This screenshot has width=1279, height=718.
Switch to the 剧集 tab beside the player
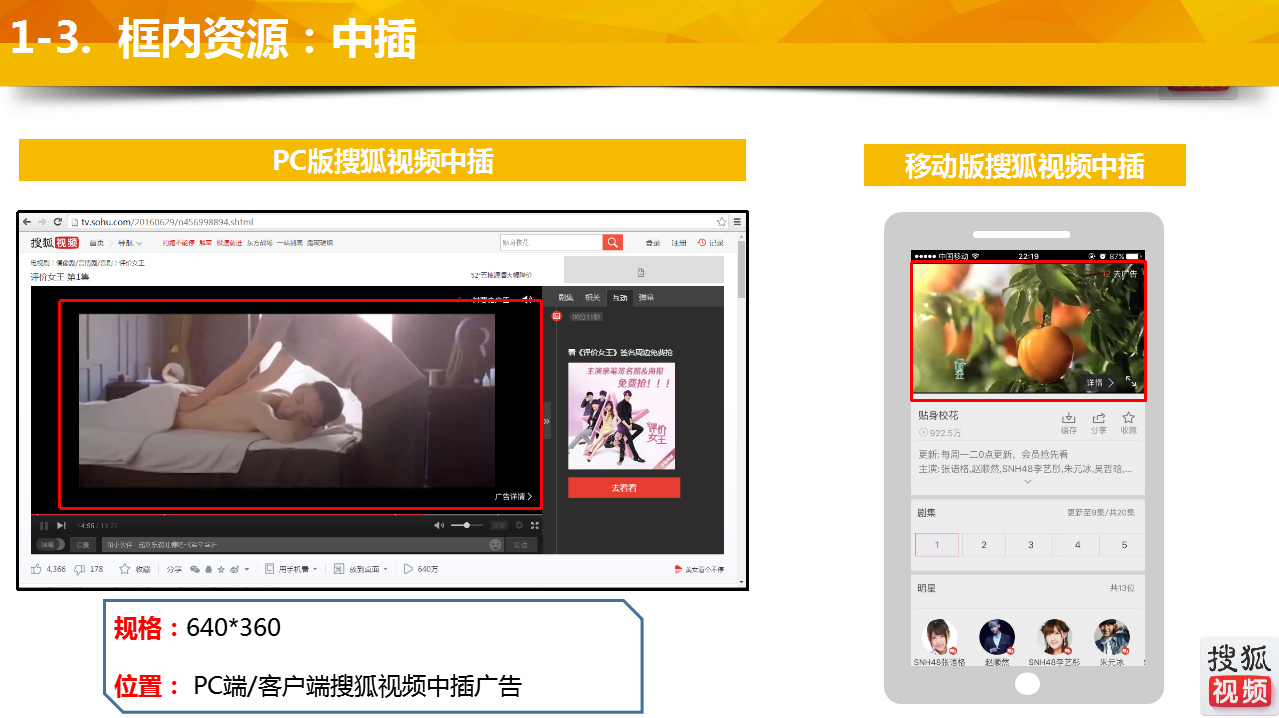566,297
